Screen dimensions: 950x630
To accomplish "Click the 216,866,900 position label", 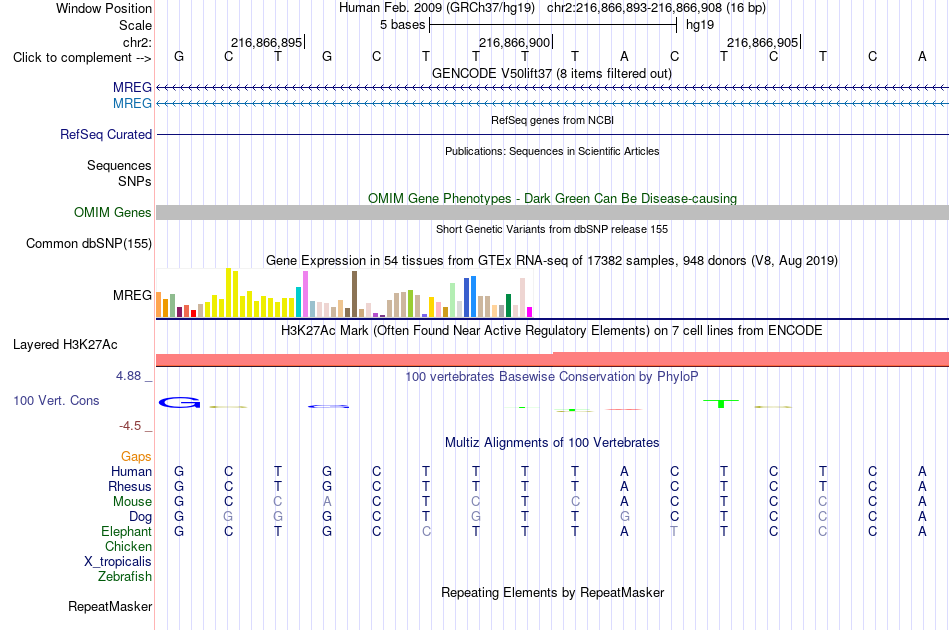I will coord(514,42).
